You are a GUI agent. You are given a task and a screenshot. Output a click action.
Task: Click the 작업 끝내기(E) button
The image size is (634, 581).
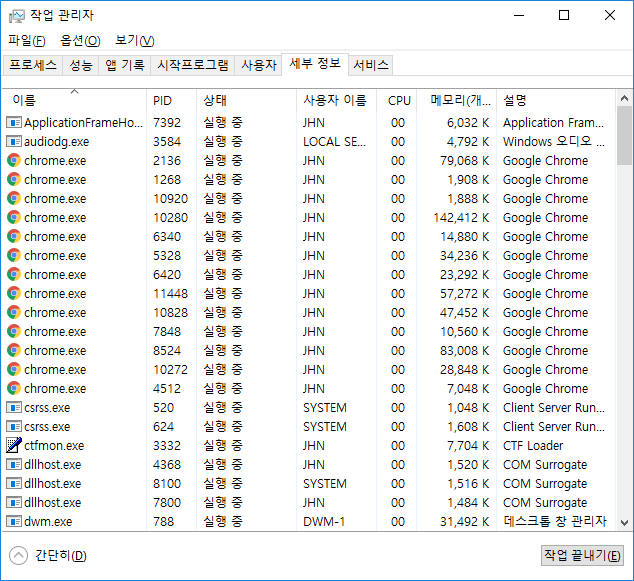[582, 556]
